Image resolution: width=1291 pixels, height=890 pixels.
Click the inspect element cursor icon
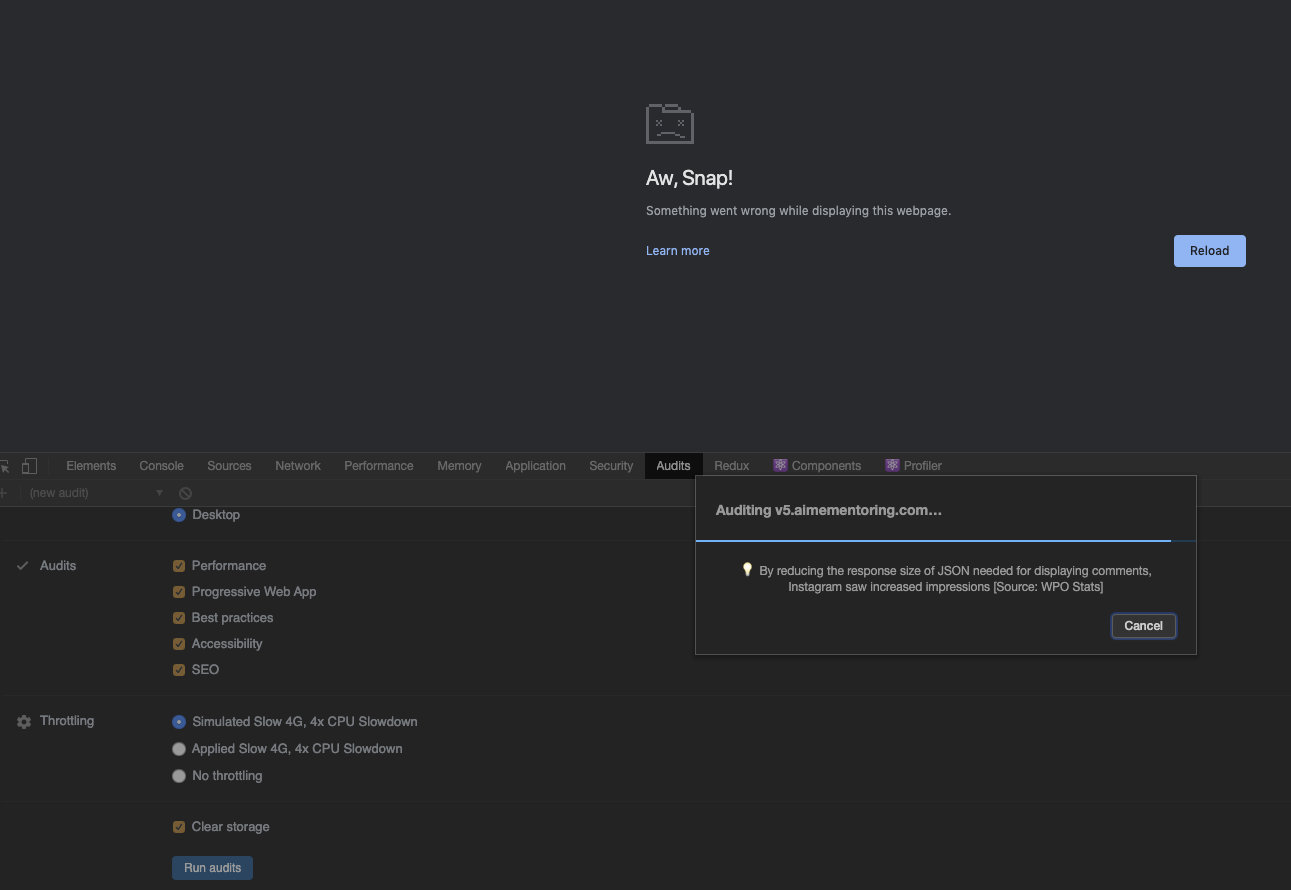click(5, 466)
